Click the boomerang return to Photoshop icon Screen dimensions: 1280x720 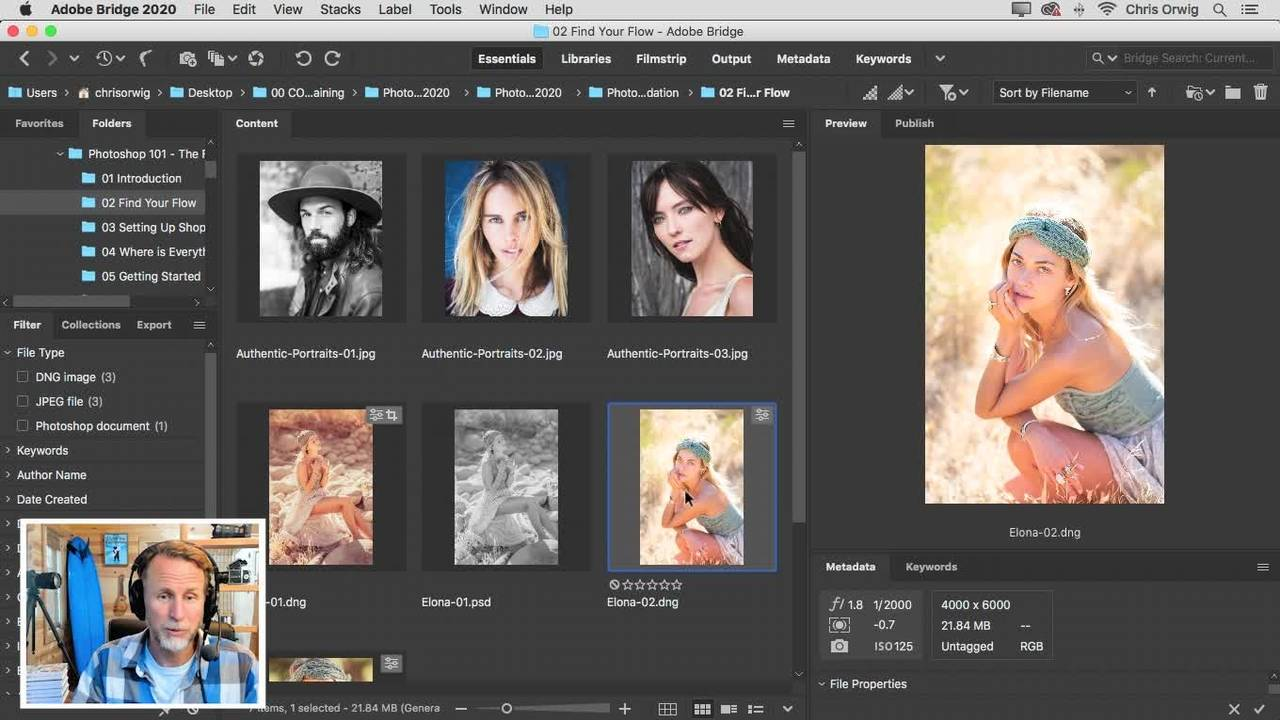[x=144, y=59]
